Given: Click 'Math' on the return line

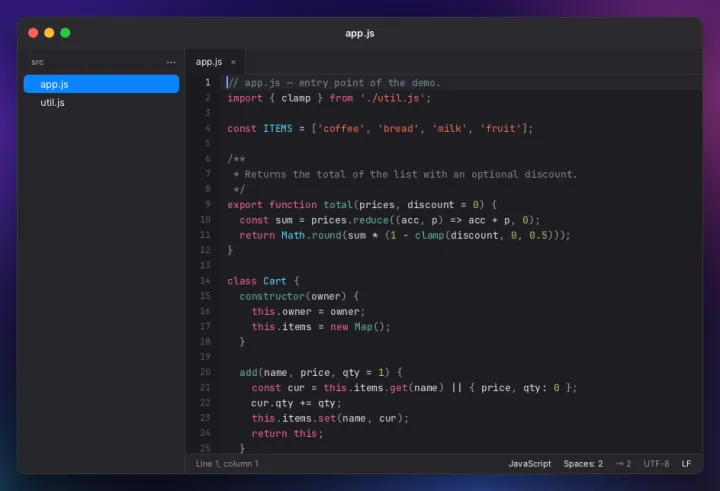Looking at the screenshot, I should click(x=293, y=235).
